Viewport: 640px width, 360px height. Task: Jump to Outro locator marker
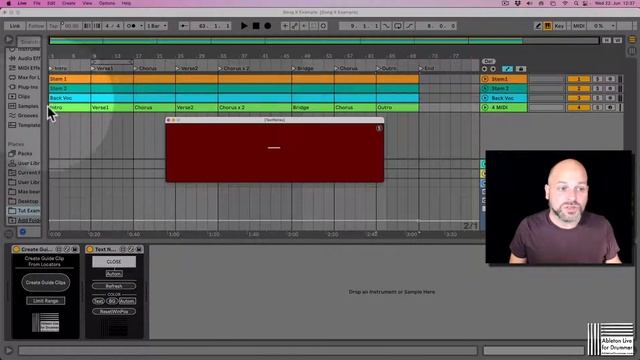tap(387, 68)
